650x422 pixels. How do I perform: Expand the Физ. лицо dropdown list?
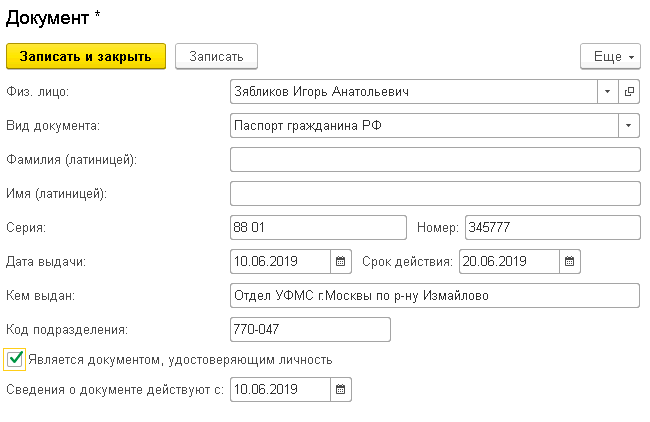point(608,92)
